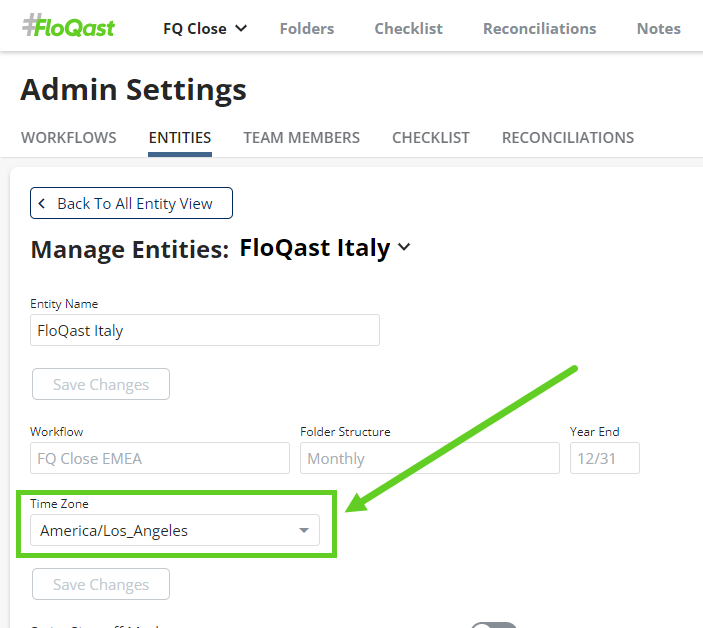Expand the FloQast Italy entity selector chevron
Image resolution: width=703 pixels, height=628 pixels.
point(404,248)
